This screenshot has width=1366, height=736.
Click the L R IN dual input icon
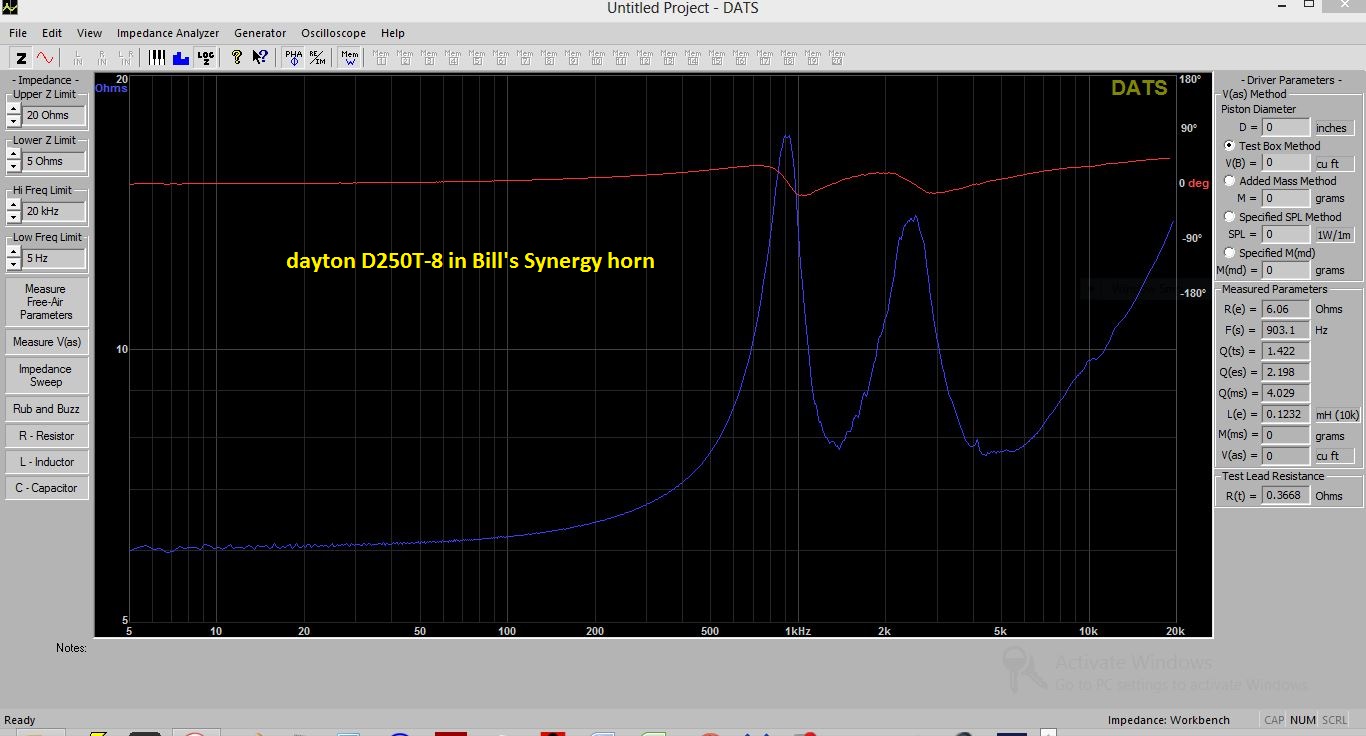(x=125, y=57)
